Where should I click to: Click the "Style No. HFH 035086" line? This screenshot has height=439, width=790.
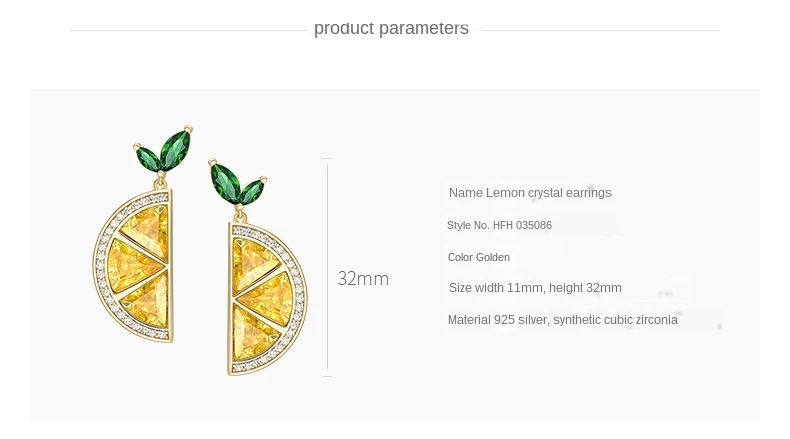(x=499, y=226)
